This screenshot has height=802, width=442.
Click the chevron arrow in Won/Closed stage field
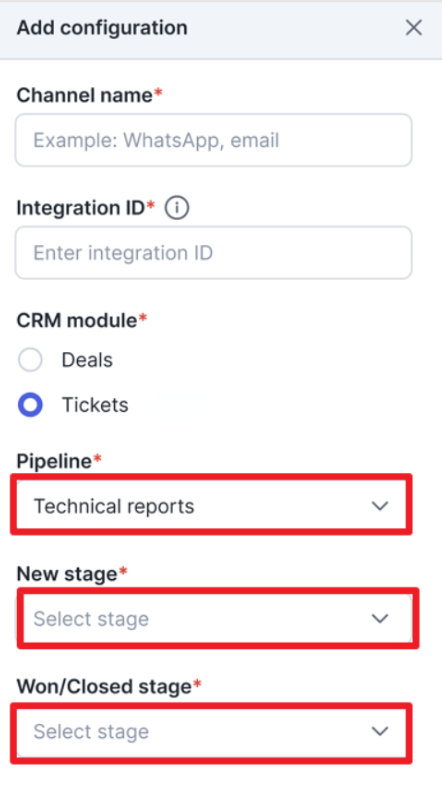(380, 731)
